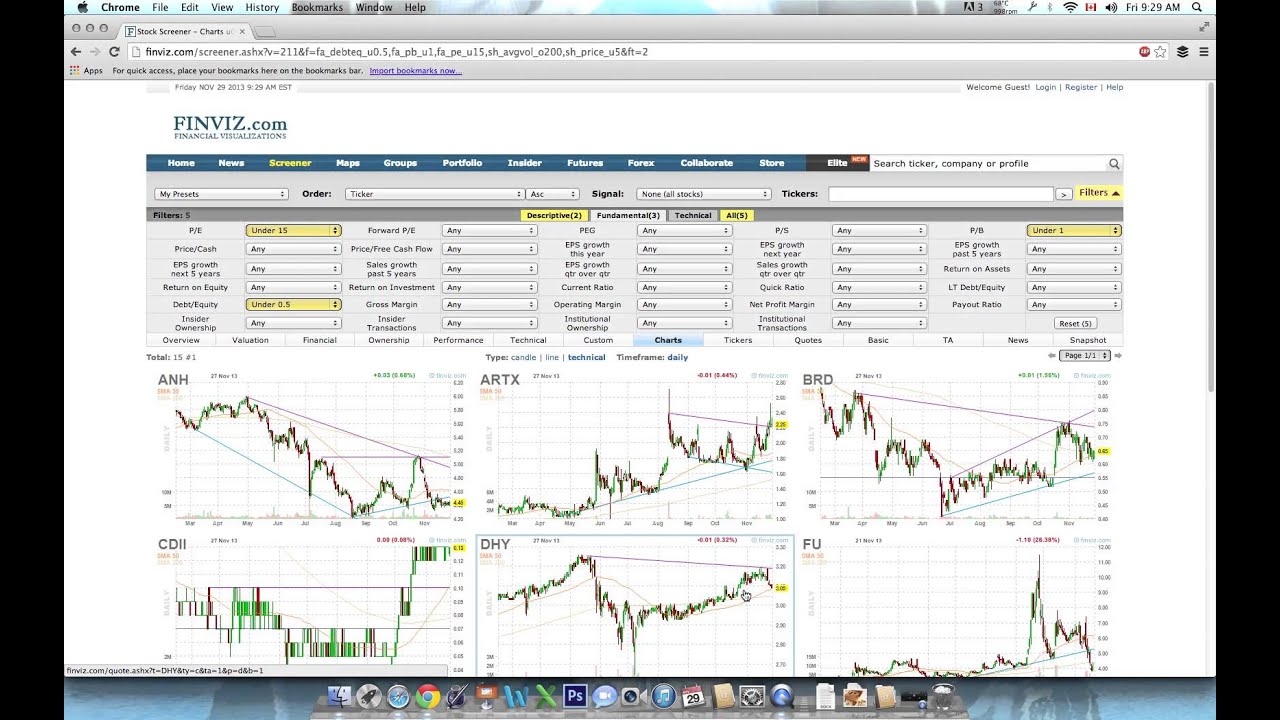Switch to the Technical filter tab

click(693, 215)
